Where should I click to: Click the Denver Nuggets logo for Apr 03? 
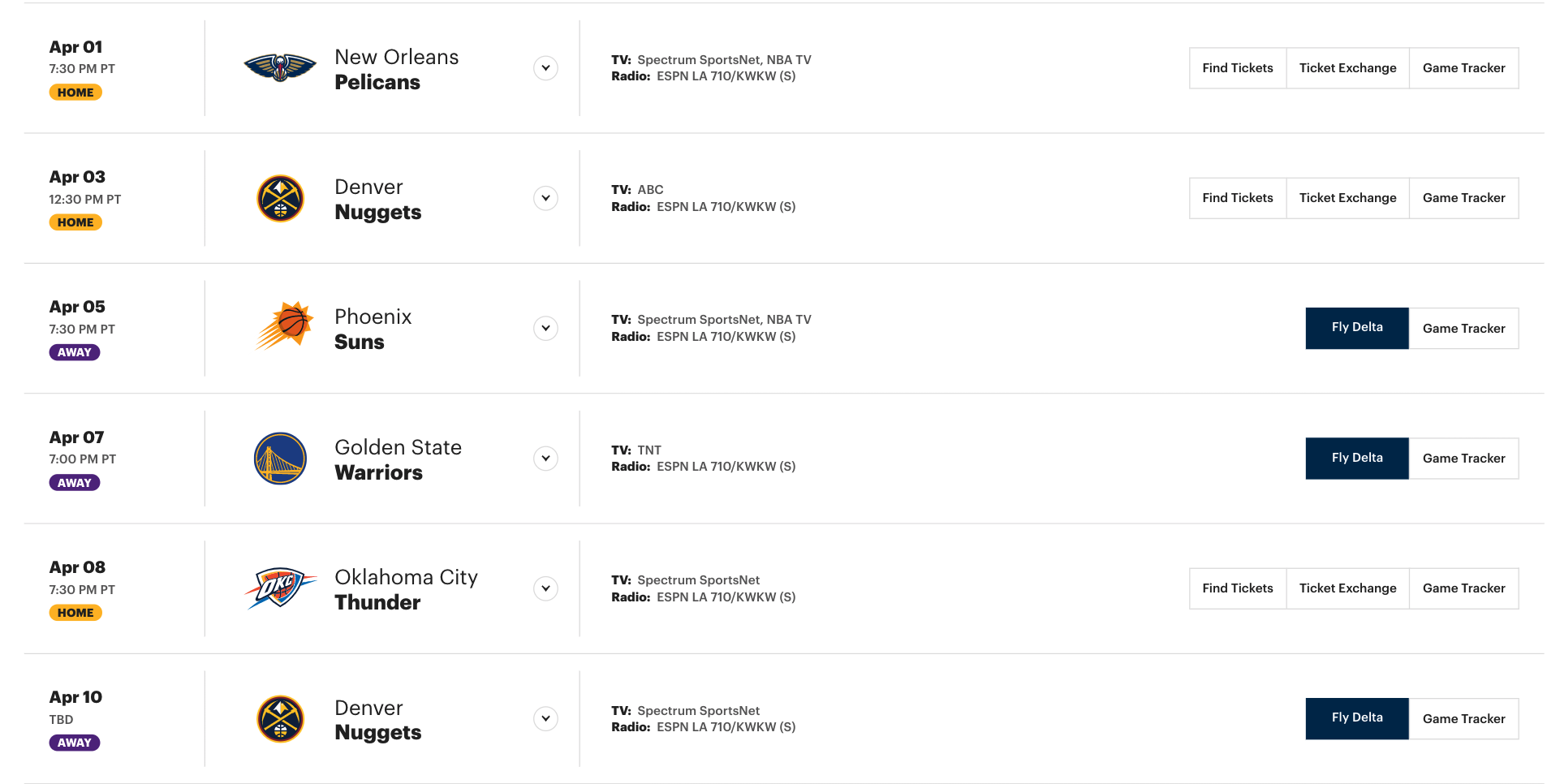point(280,199)
